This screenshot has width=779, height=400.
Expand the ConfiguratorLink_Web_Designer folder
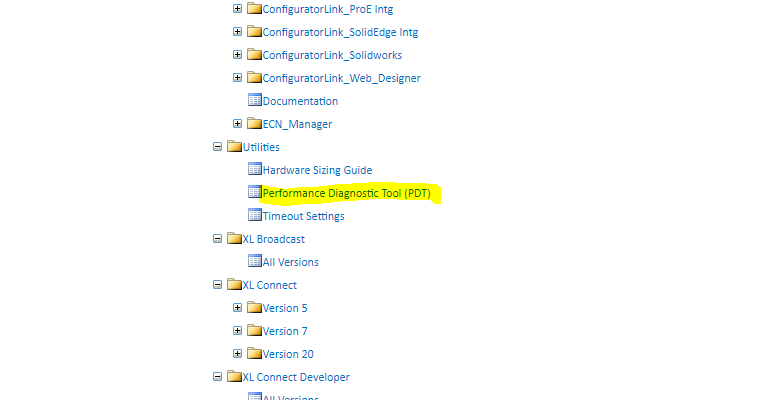click(237, 78)
